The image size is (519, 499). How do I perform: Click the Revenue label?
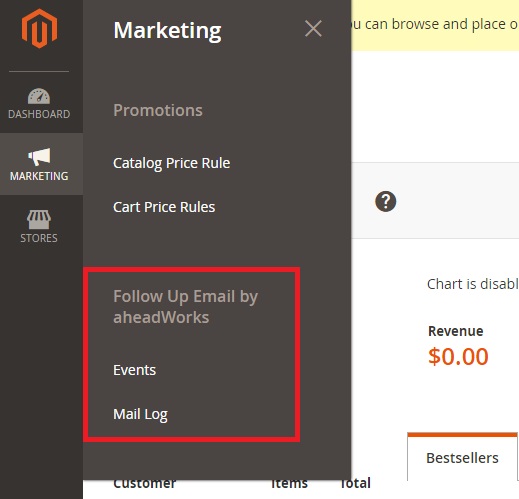pos(456,331)
